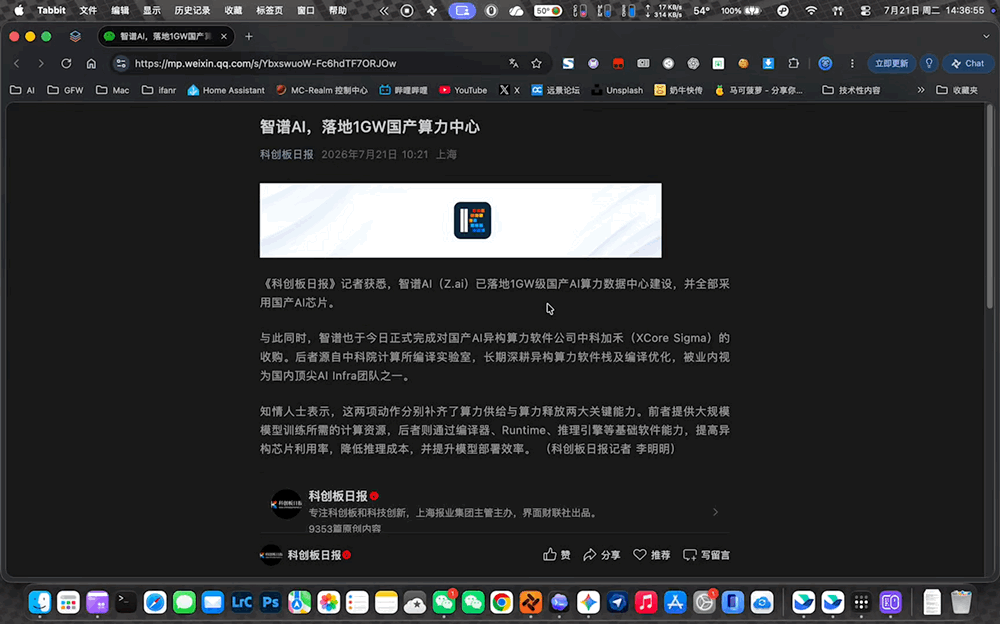Open Photoshop from the dock
The height and width of the screenshot is (624, 1000).
[x=270, y=602]
